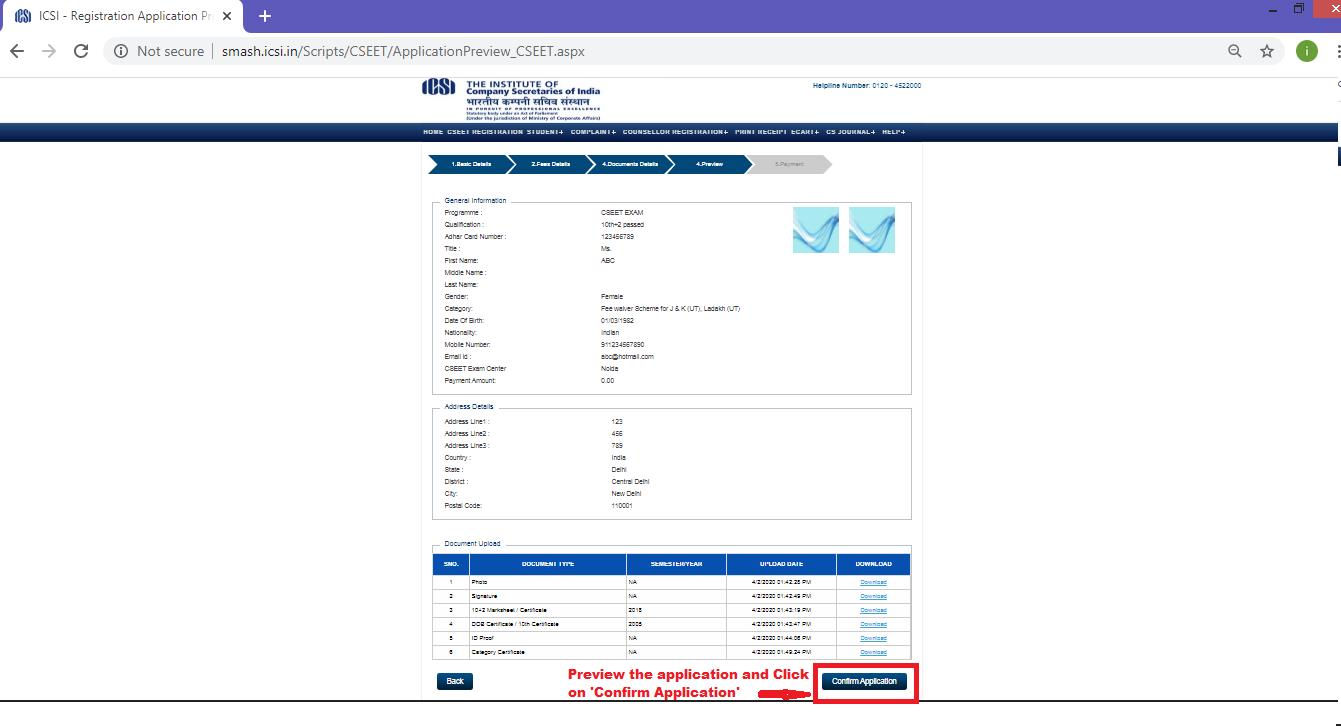
Task: Click the ICSI logo in the header
Action: point(438,89)
